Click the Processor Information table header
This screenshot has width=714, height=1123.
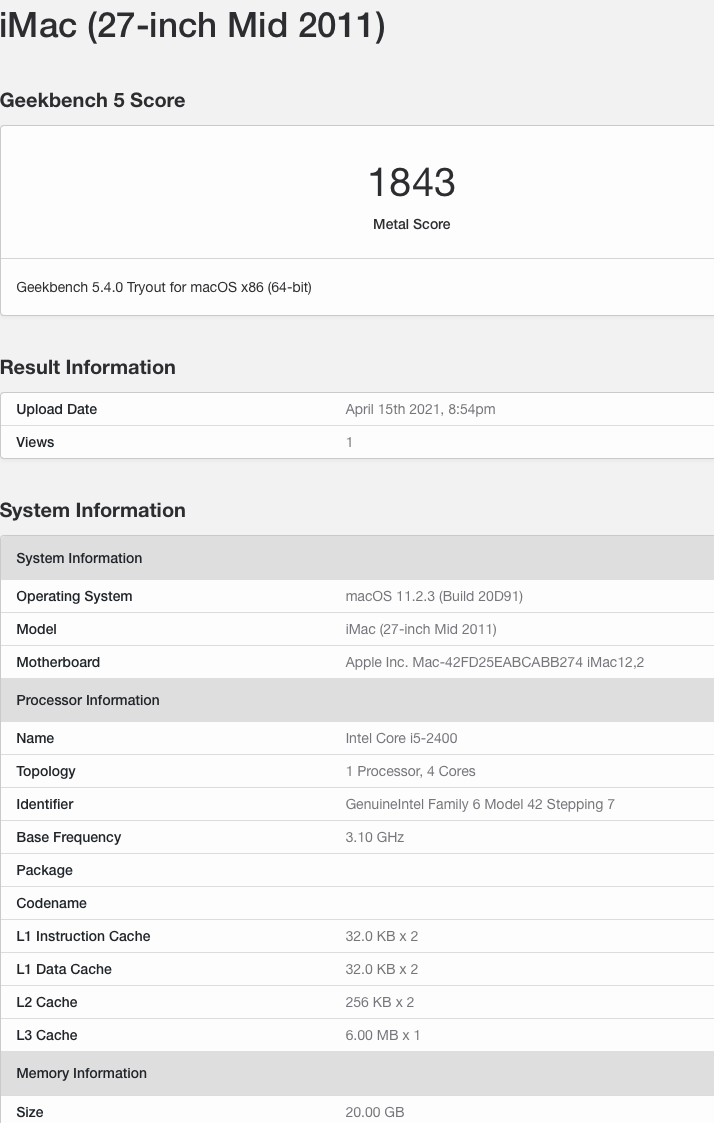88,700
